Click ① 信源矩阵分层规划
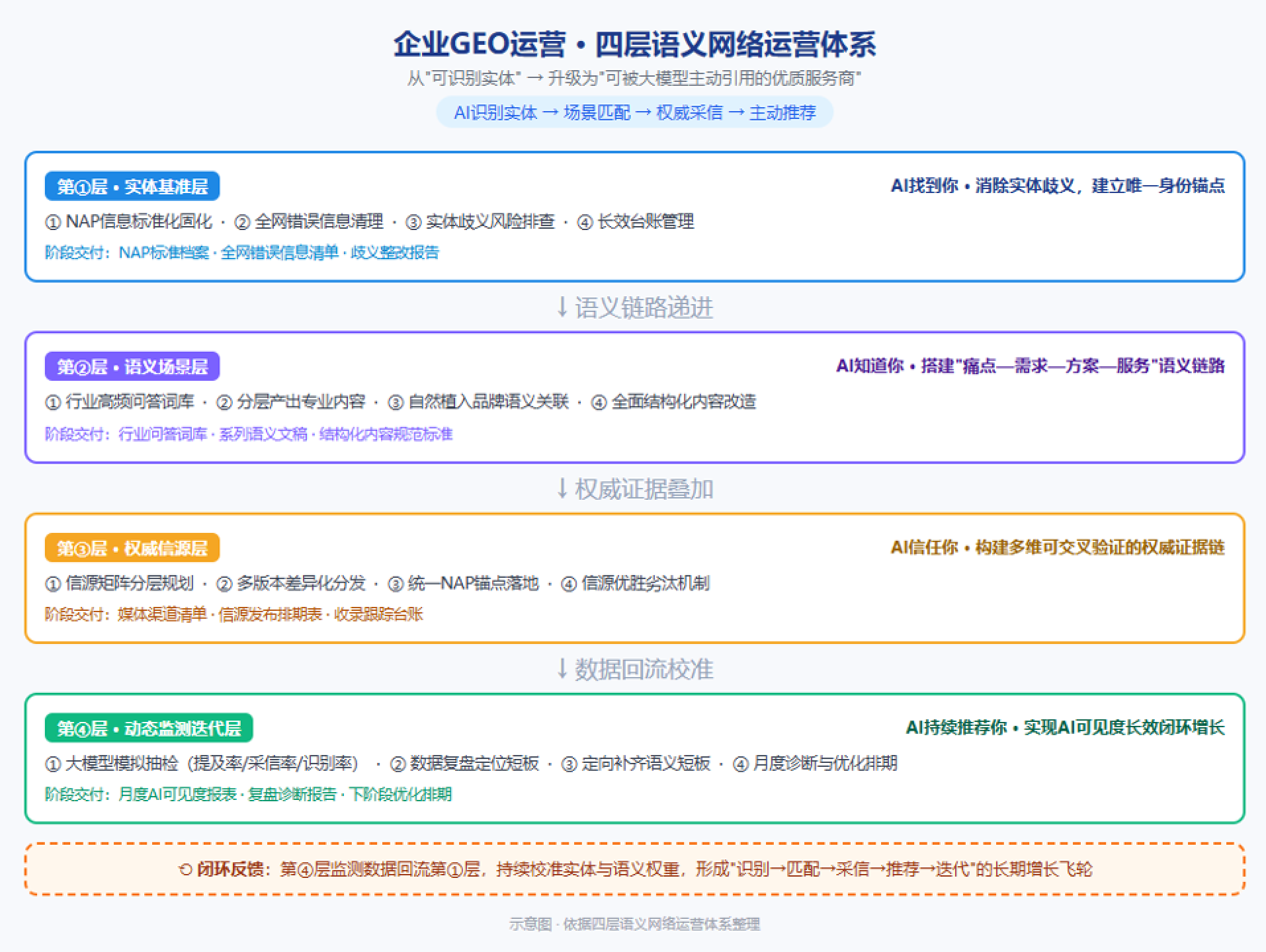The height and width of the screenshot is (952, 1266). coord(120,584)
